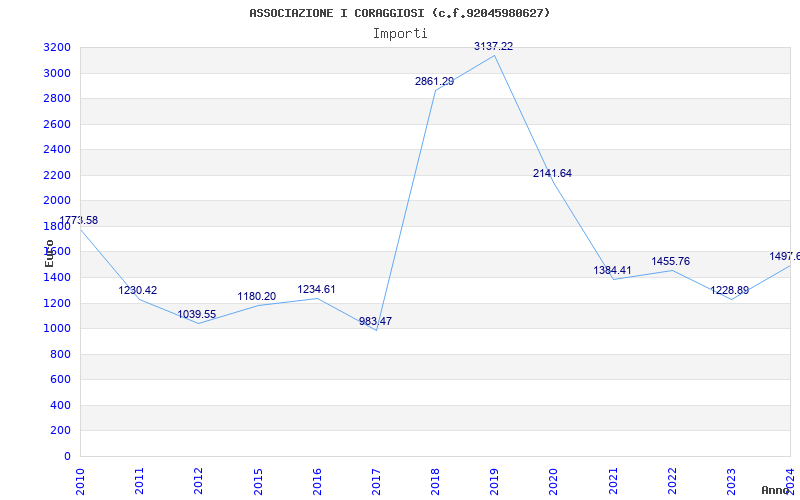Image resolution: width=800 pixels, height=500 pixels.
Task: Click the chart title ASSOCIAZIONE I CORAGGIOSI
Action: pos(400,13)
